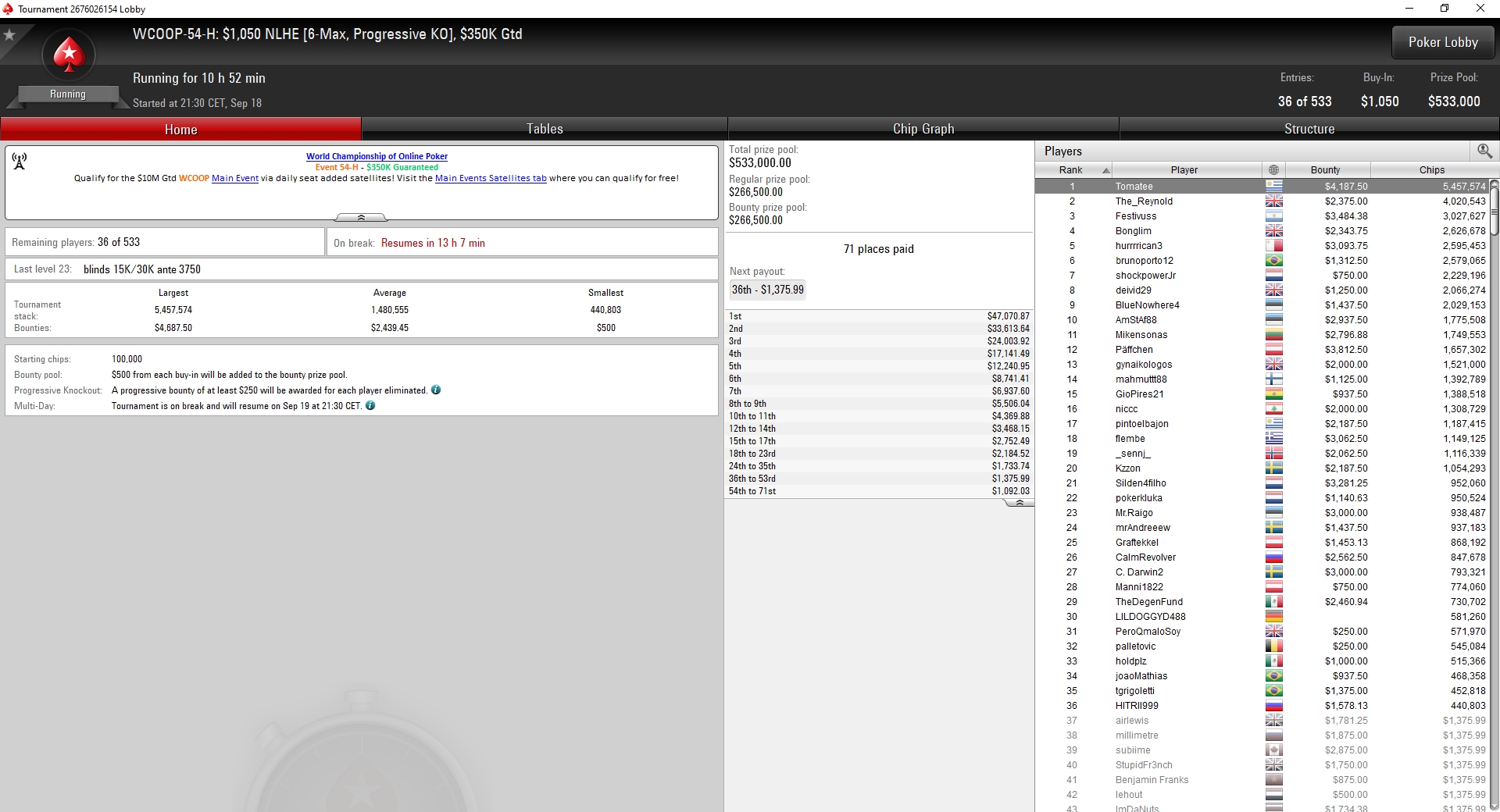The height and width of the screenshot is (812, 1500).
Task: Click LILDOGGYD488's Germany flag icon
Action: tap(1274, 616)
